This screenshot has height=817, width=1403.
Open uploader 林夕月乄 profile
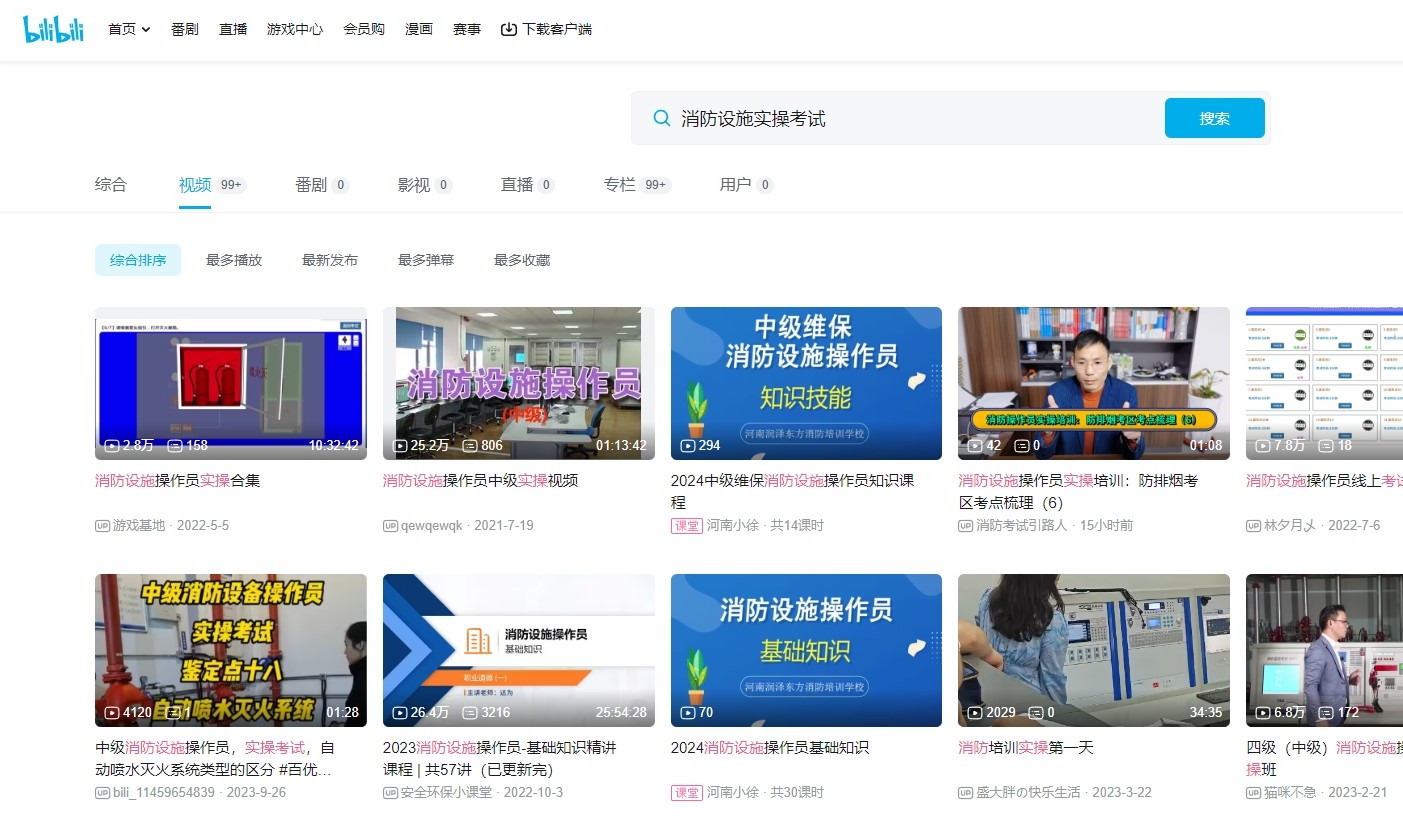[1290, 525]
